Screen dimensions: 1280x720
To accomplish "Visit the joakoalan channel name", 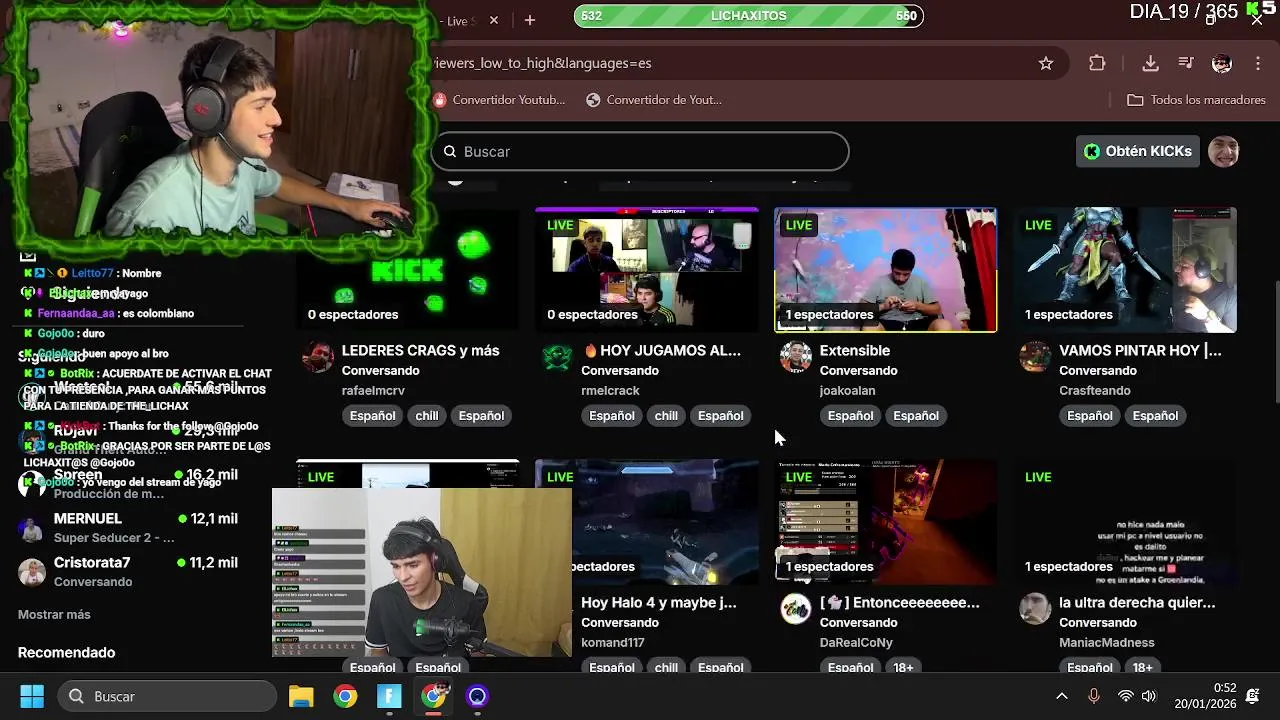I will pos(847,390).
